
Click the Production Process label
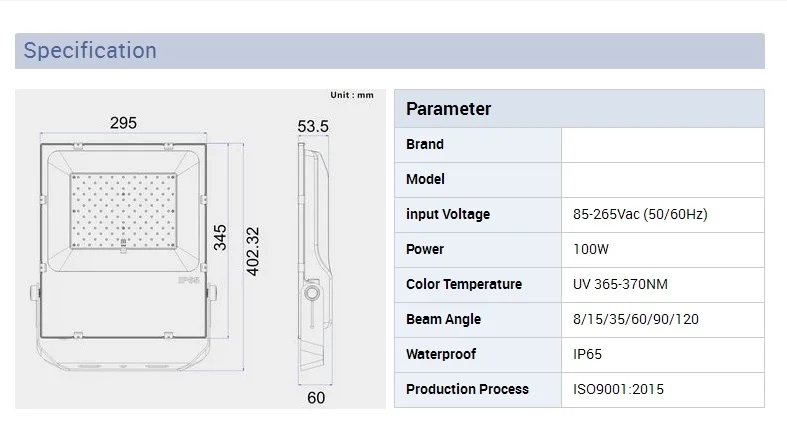[467, 389]
